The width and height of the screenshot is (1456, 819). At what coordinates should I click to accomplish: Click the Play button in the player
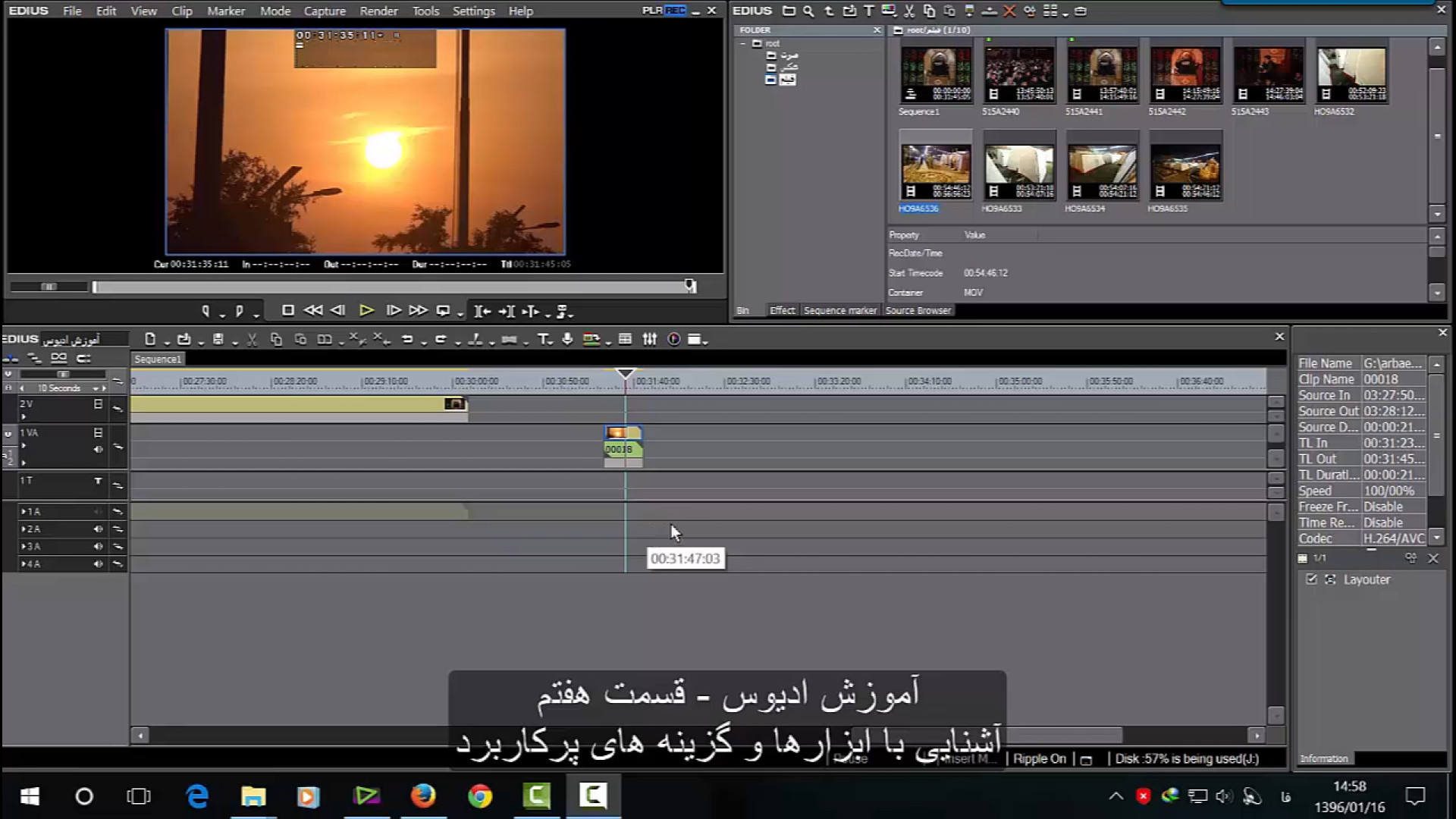click(366, 310)
